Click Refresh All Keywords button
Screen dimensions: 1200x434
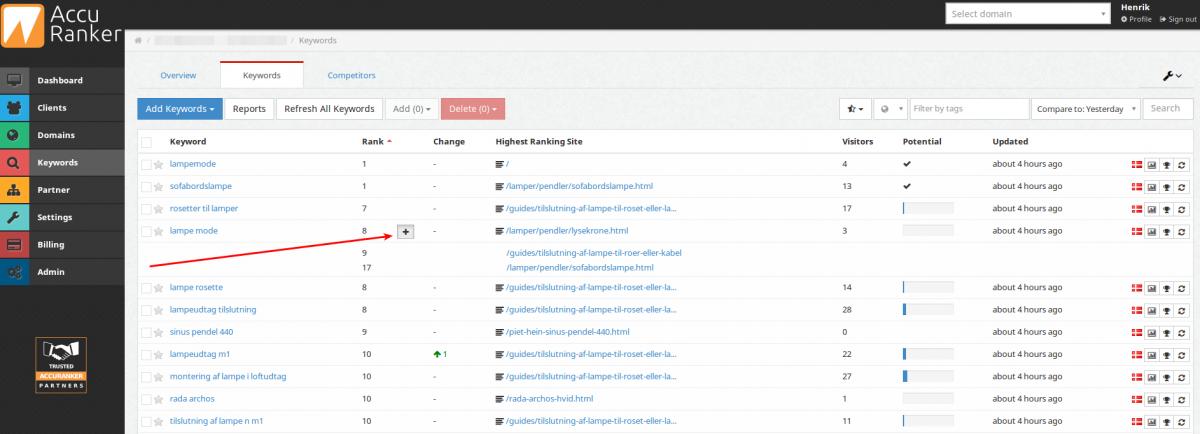coord(329,108)
